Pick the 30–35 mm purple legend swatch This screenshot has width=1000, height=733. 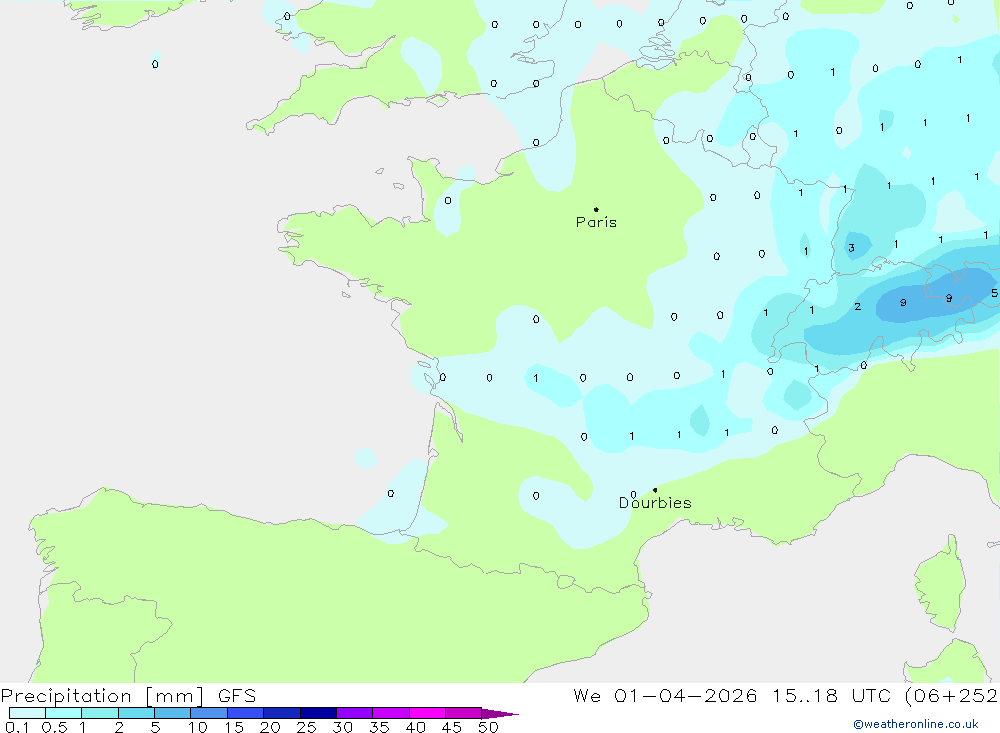click(x=355, y=713)
